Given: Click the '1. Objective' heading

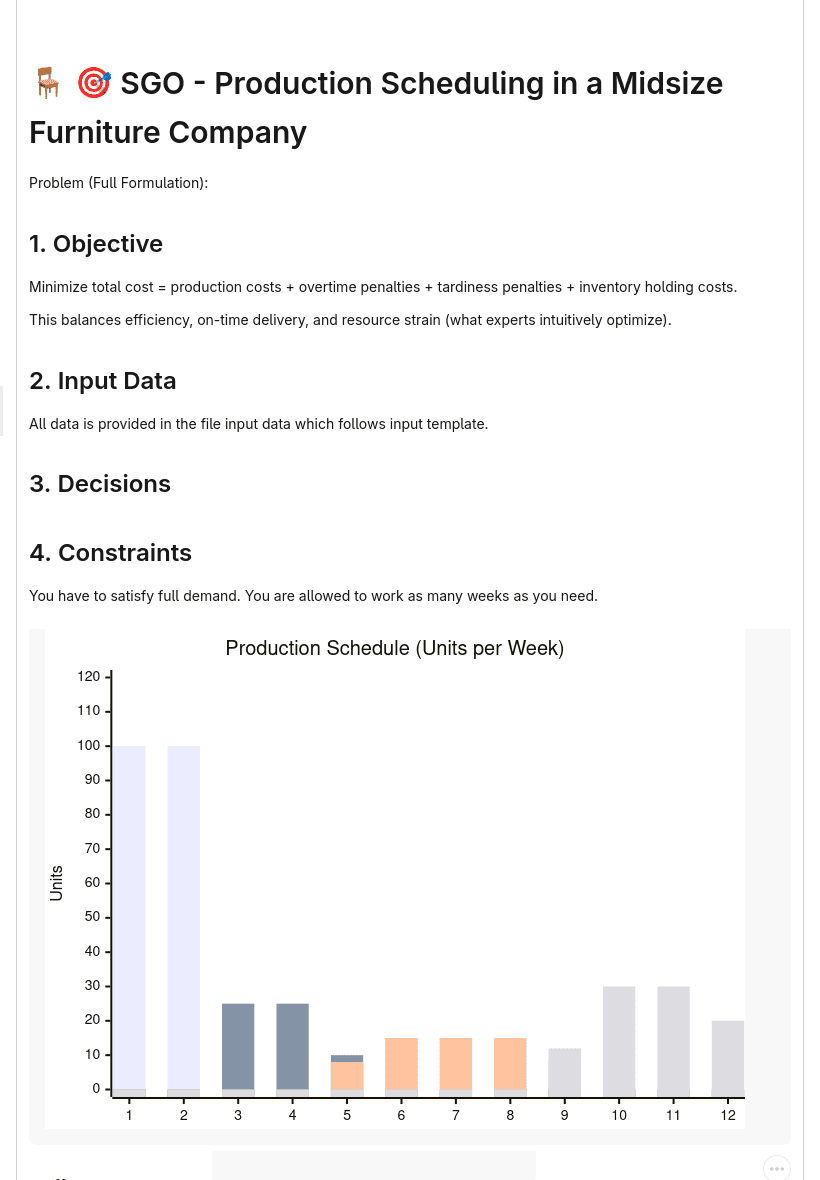Looking at the screenshot, I should (x=96, y=244).
